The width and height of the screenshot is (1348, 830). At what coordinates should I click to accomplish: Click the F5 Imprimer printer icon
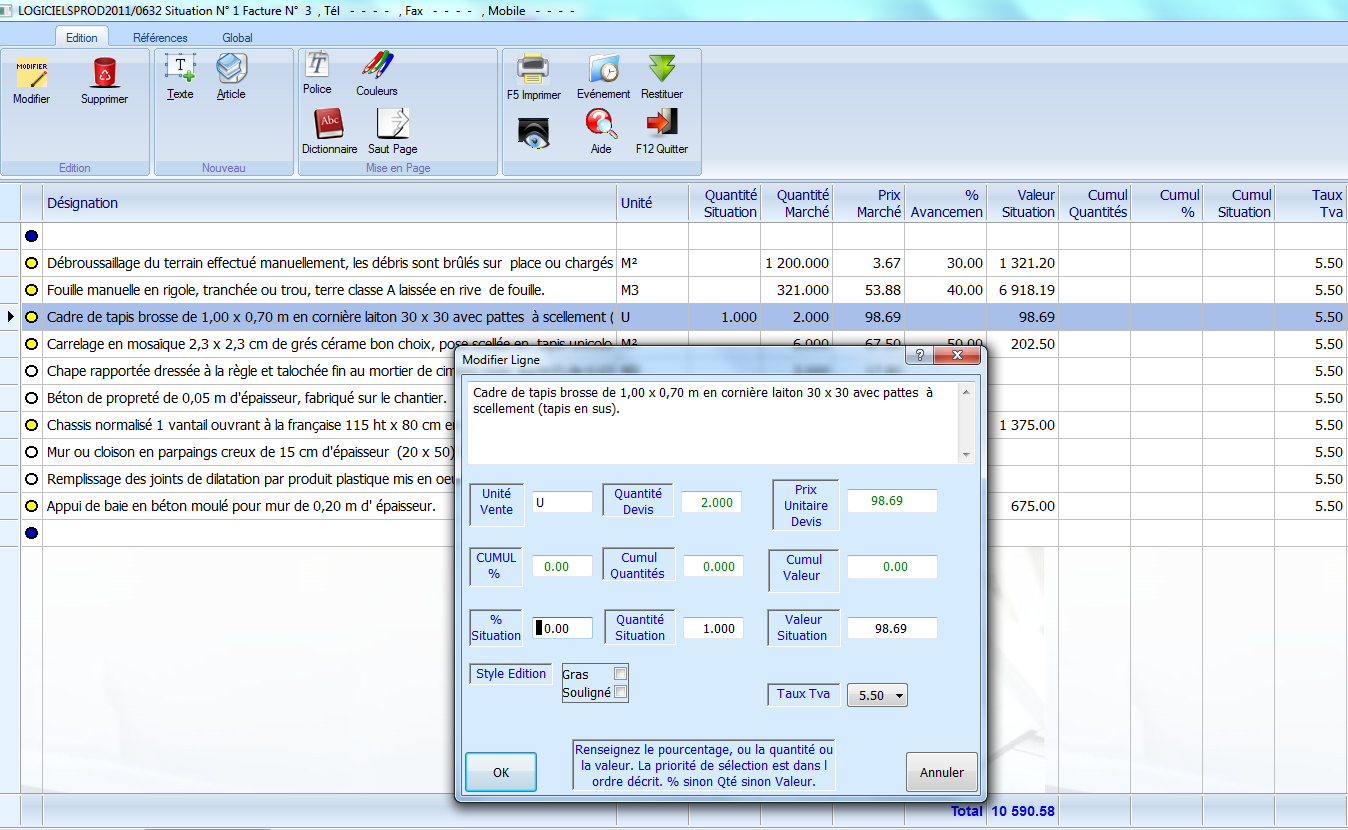[533, 71]
